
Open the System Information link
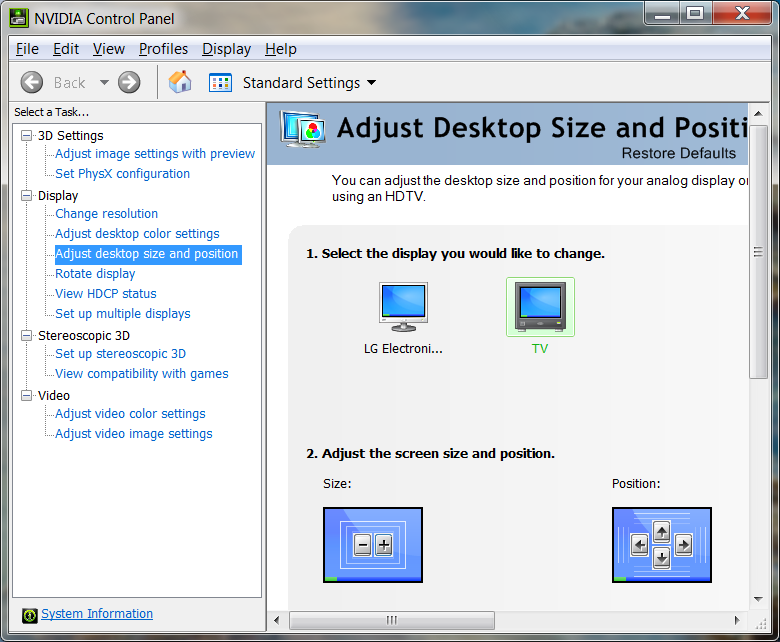tap(97, 614)
